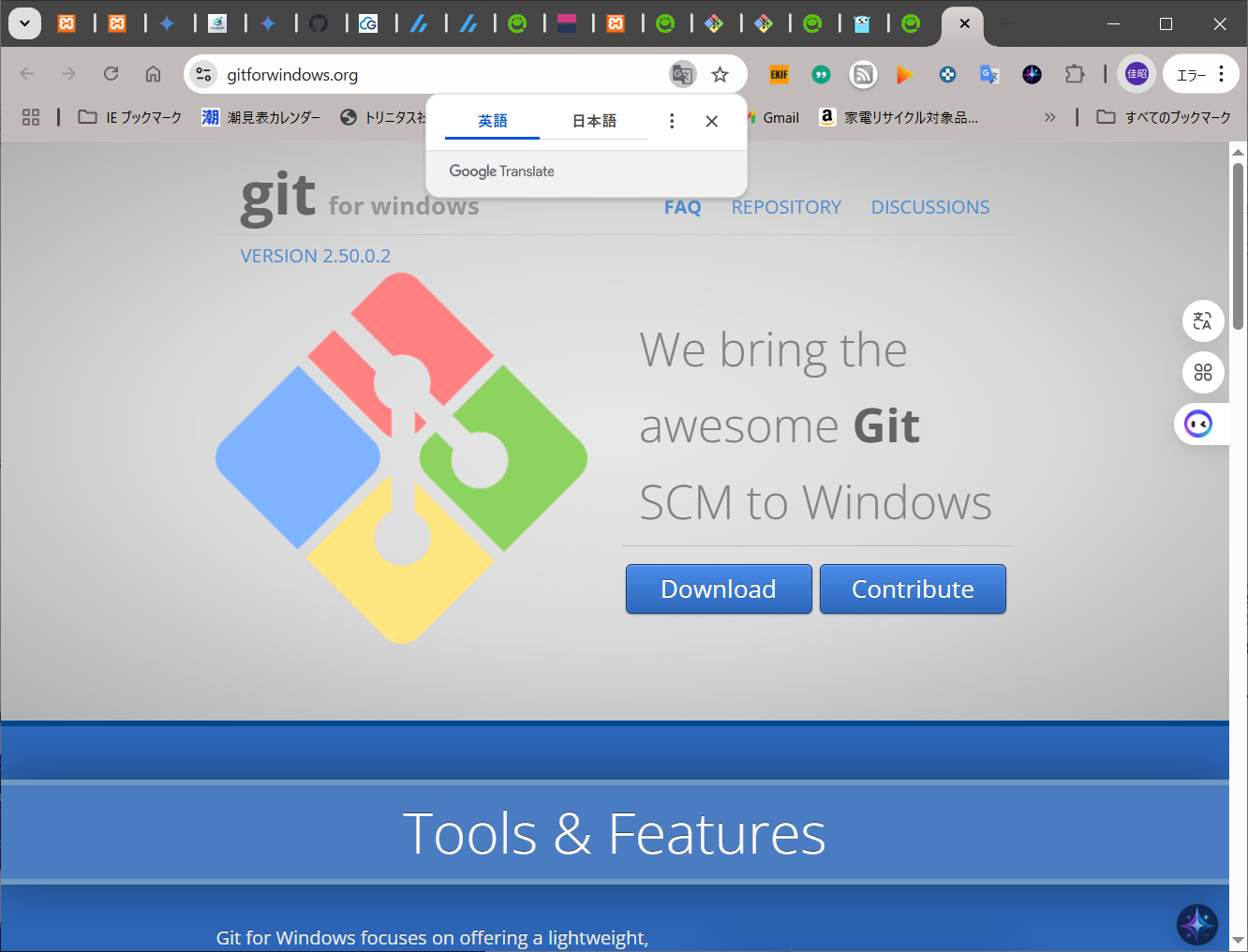Close the Google Translate popup

[x=712, y=121]
